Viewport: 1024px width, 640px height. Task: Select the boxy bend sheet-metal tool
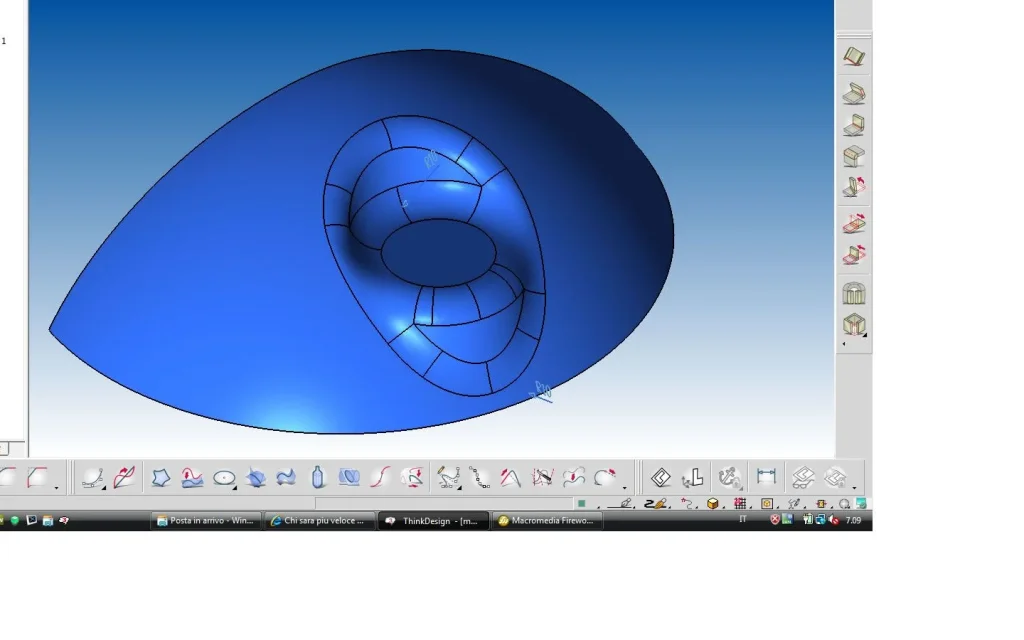click(854, 156)
